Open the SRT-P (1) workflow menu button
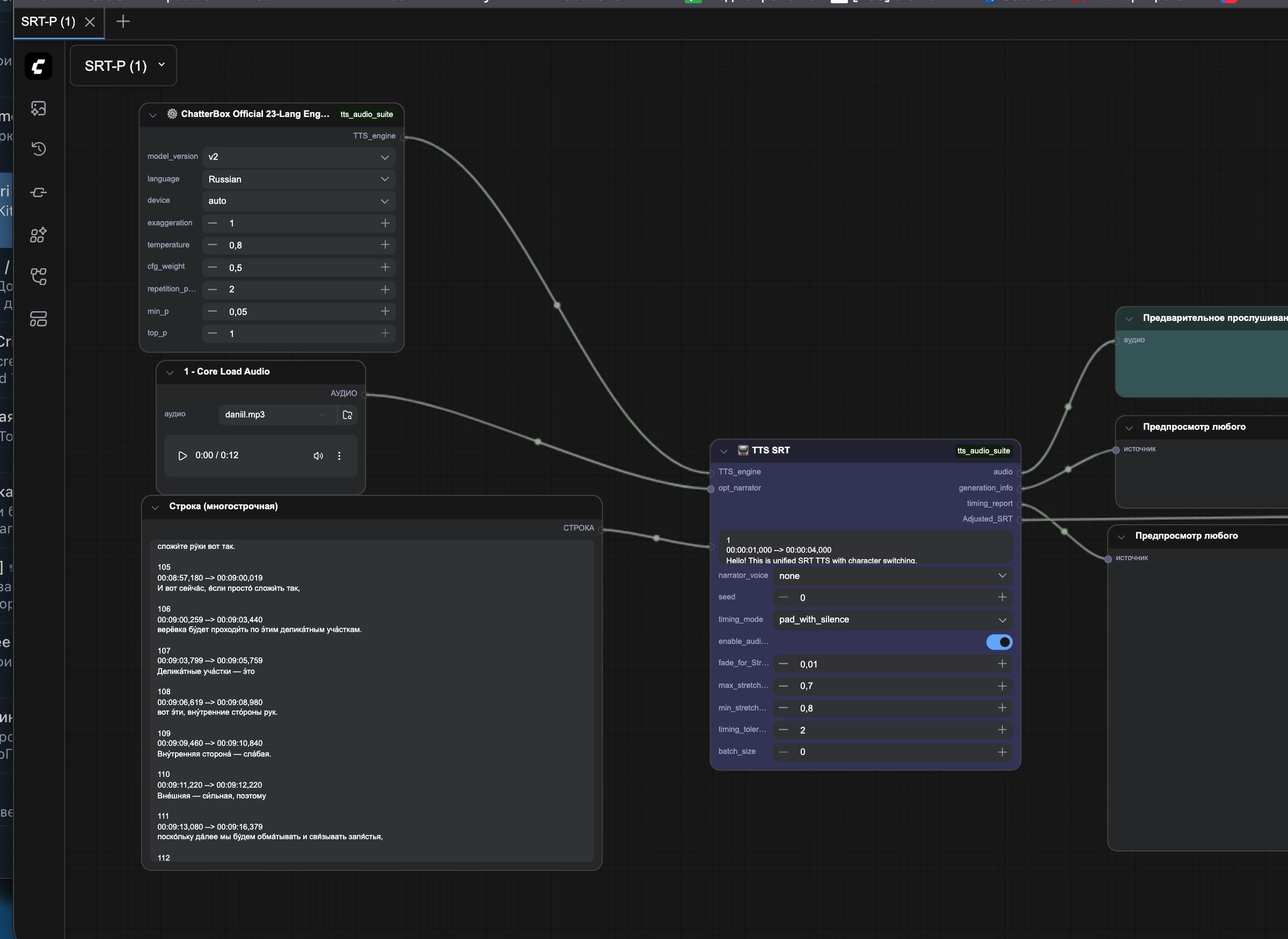Viewport: 1288px width, 939px height. pyautogui.click(x=123, y=66)
